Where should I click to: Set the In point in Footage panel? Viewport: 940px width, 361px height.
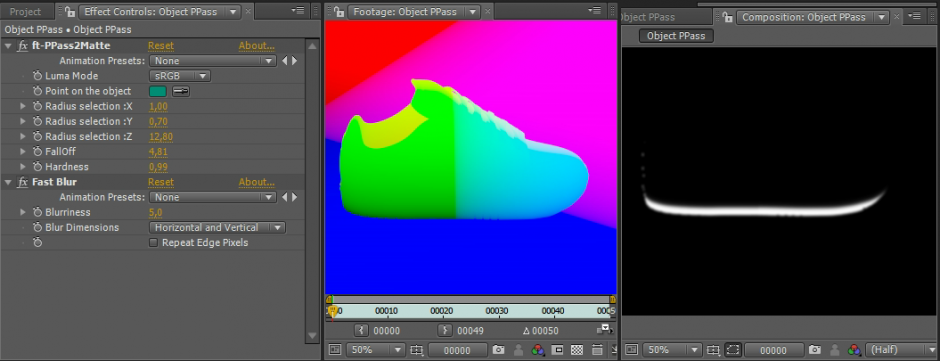361,330
